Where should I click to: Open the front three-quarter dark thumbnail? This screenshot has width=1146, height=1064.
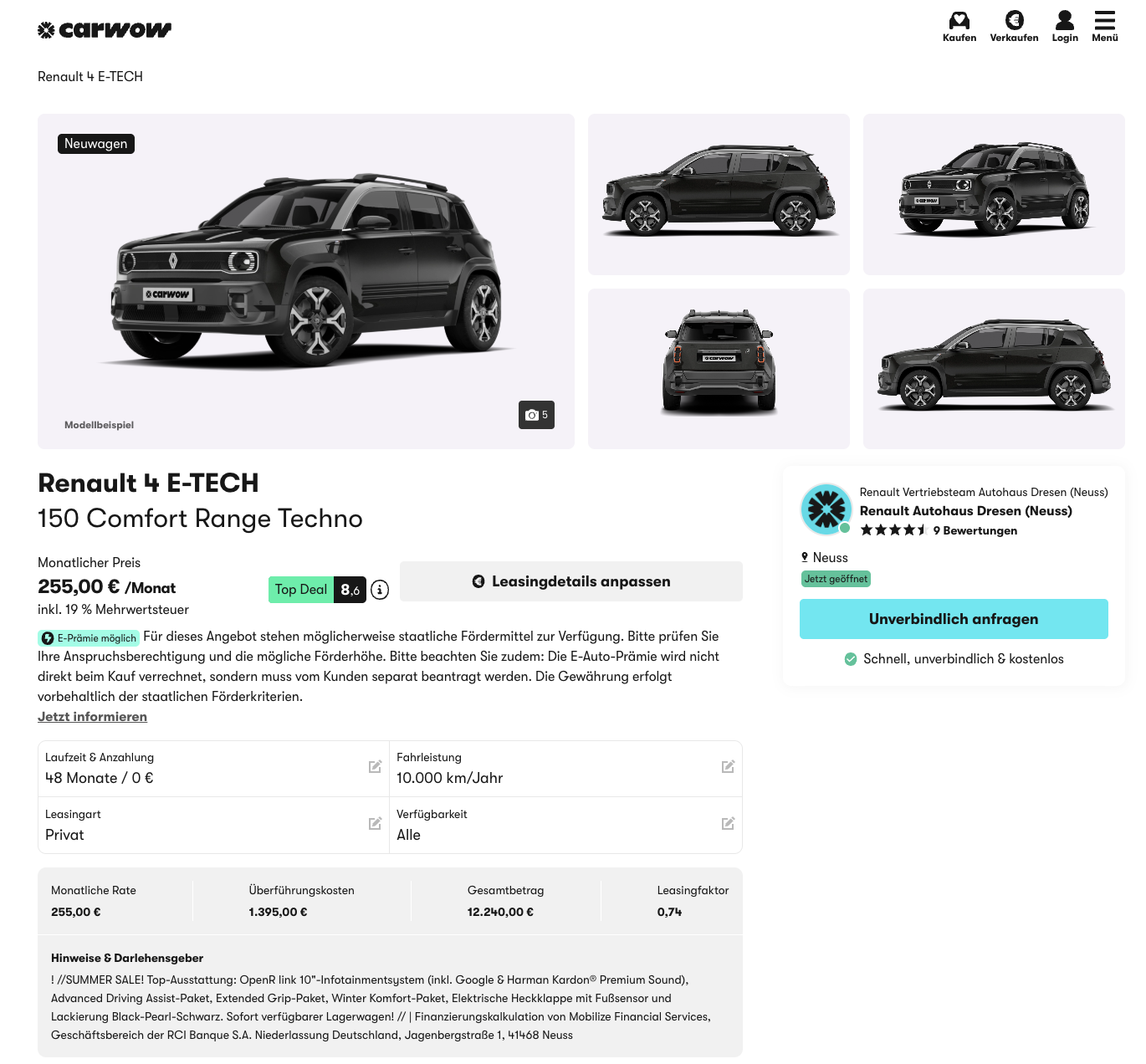point(994,194)
